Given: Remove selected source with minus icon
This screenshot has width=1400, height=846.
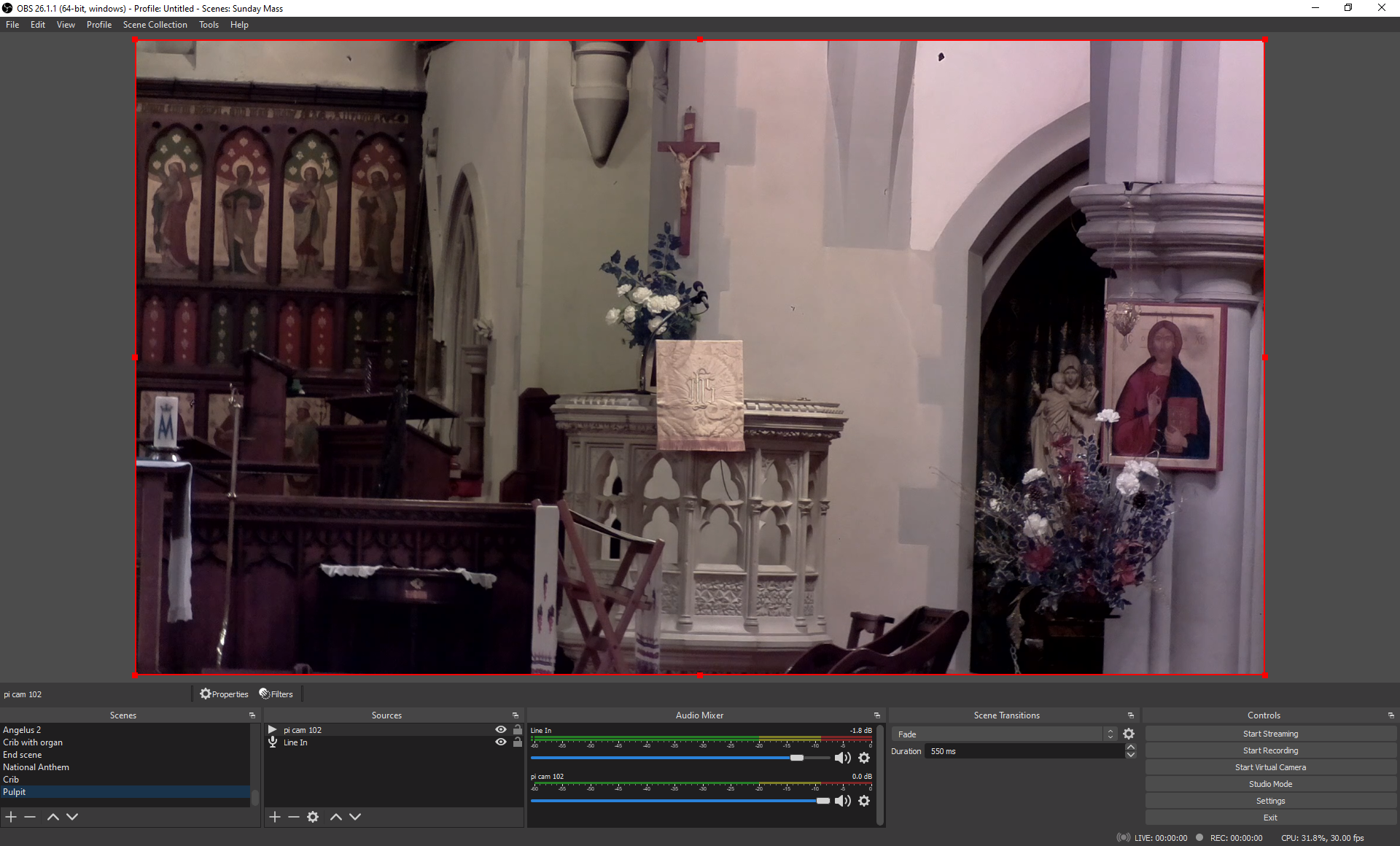Looking at the screenshot, I should click(294, 817).
